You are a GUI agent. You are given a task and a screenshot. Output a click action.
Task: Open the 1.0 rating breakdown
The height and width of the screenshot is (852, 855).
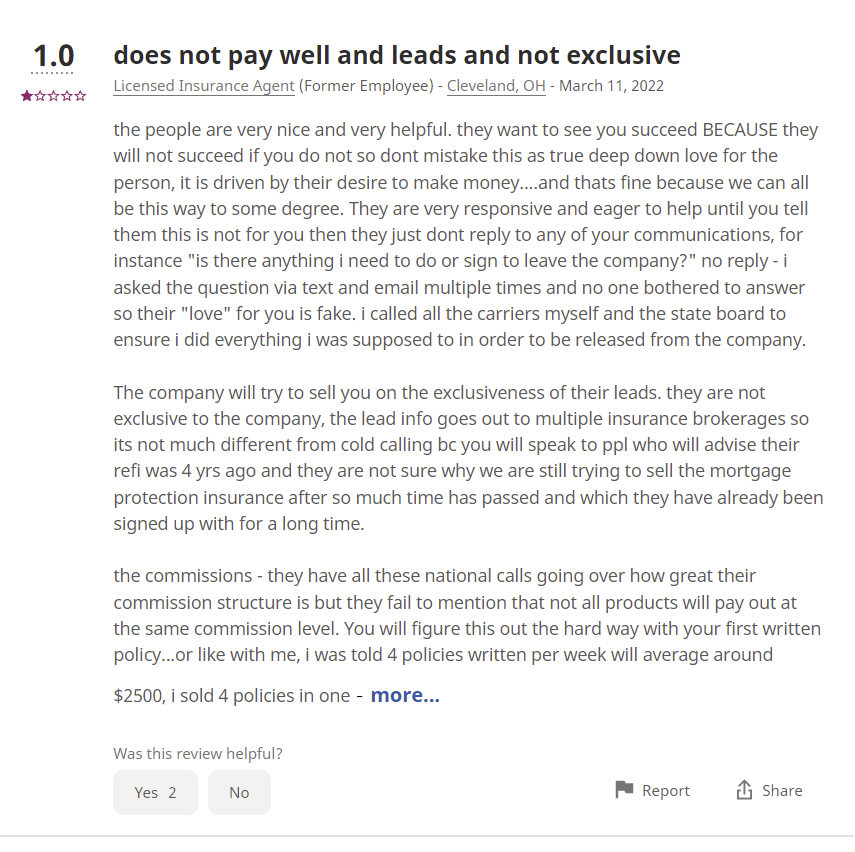pyautogui.click(x=53, y=57)
